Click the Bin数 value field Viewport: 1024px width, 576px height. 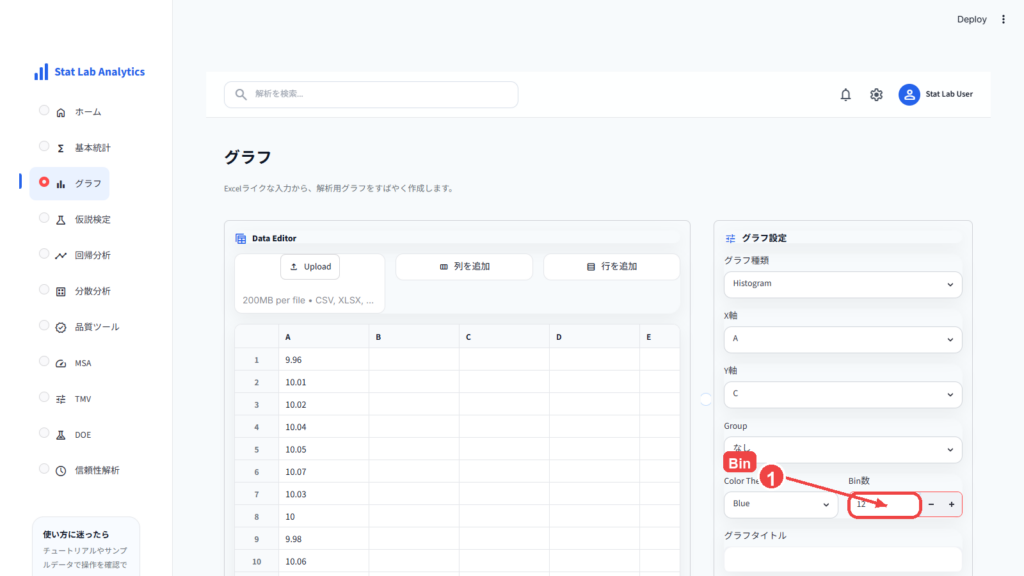pyautogui.click(x=885, y=504)
